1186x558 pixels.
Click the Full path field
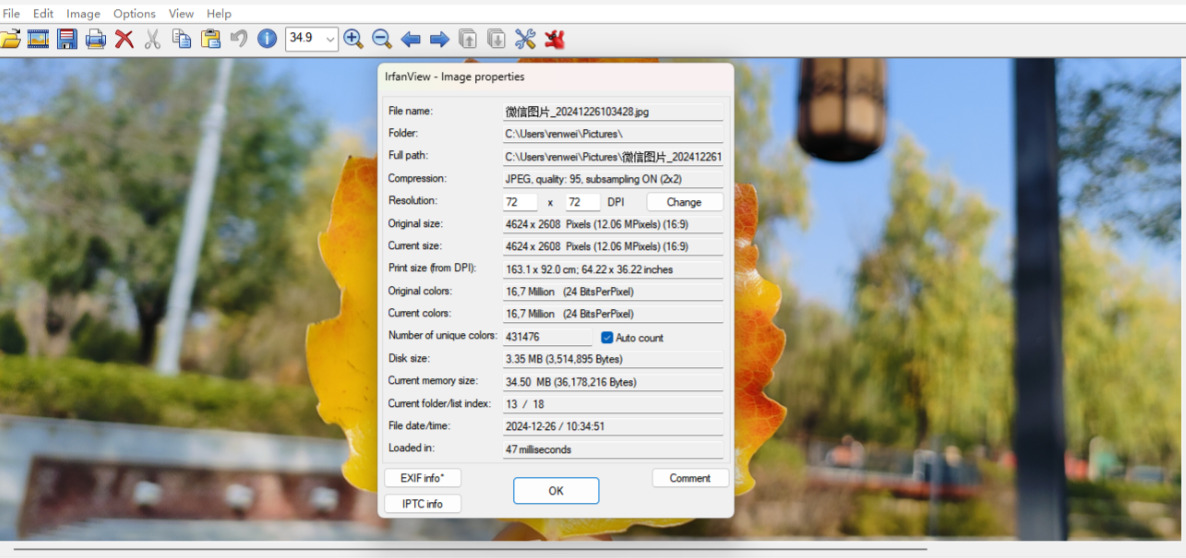coord(613,157)
